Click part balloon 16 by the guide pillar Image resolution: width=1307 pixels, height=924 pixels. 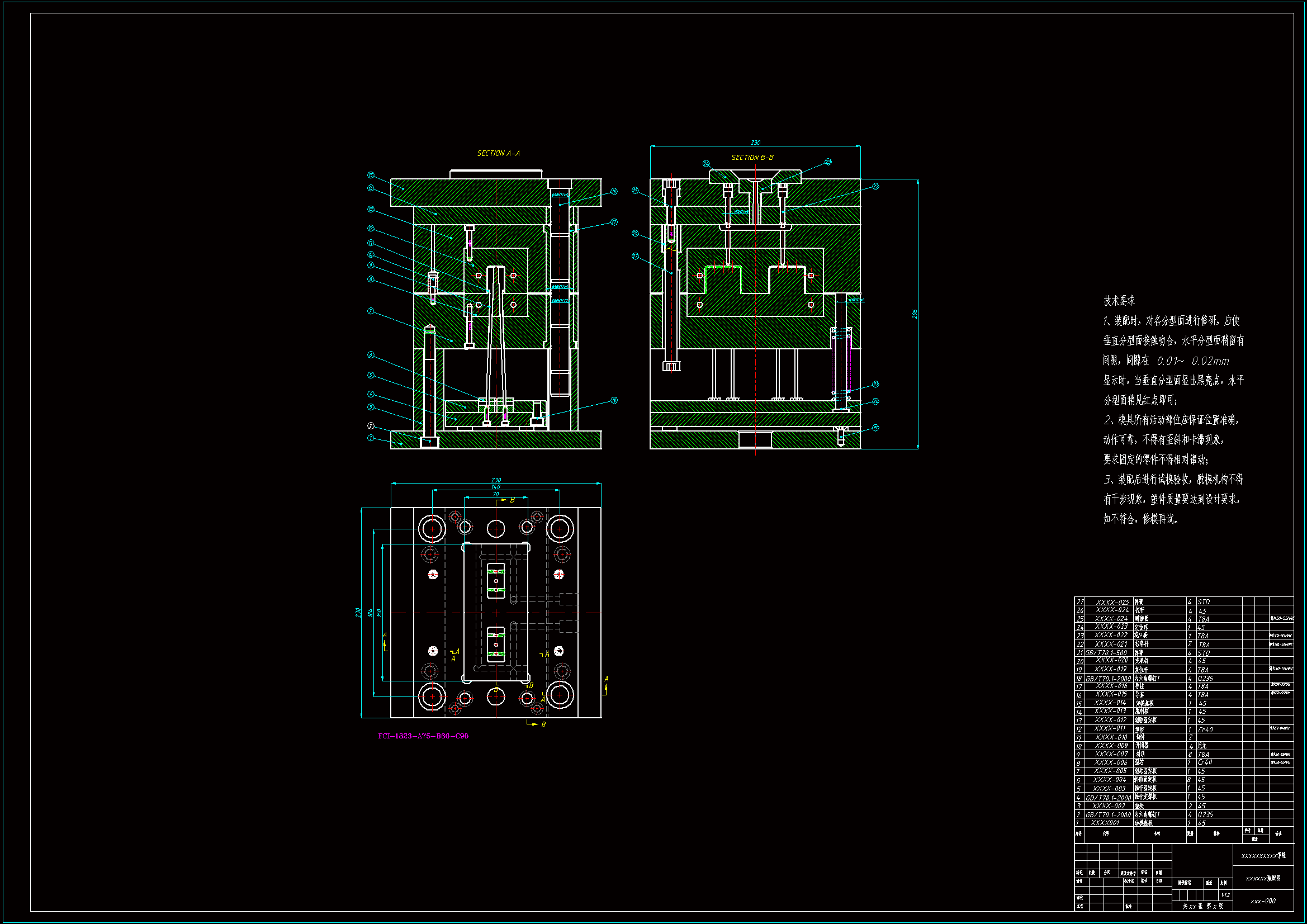[614, 192]
